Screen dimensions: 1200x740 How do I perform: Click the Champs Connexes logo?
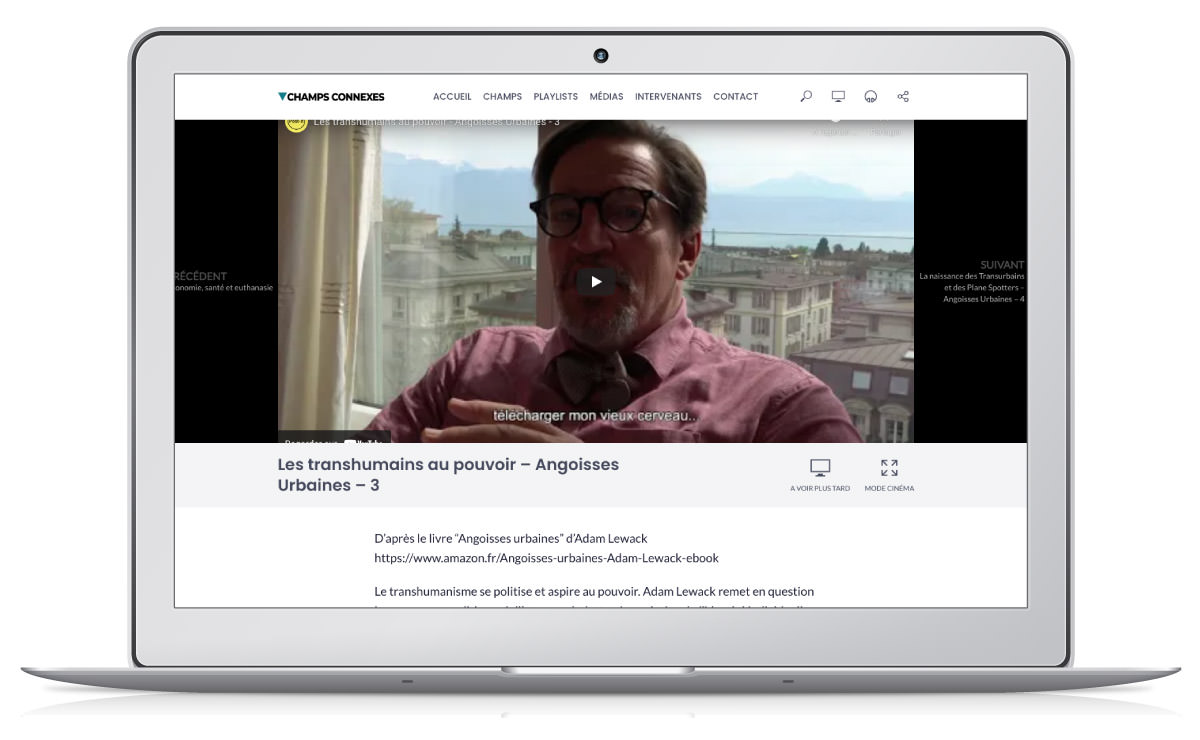[x=331, y=96]
